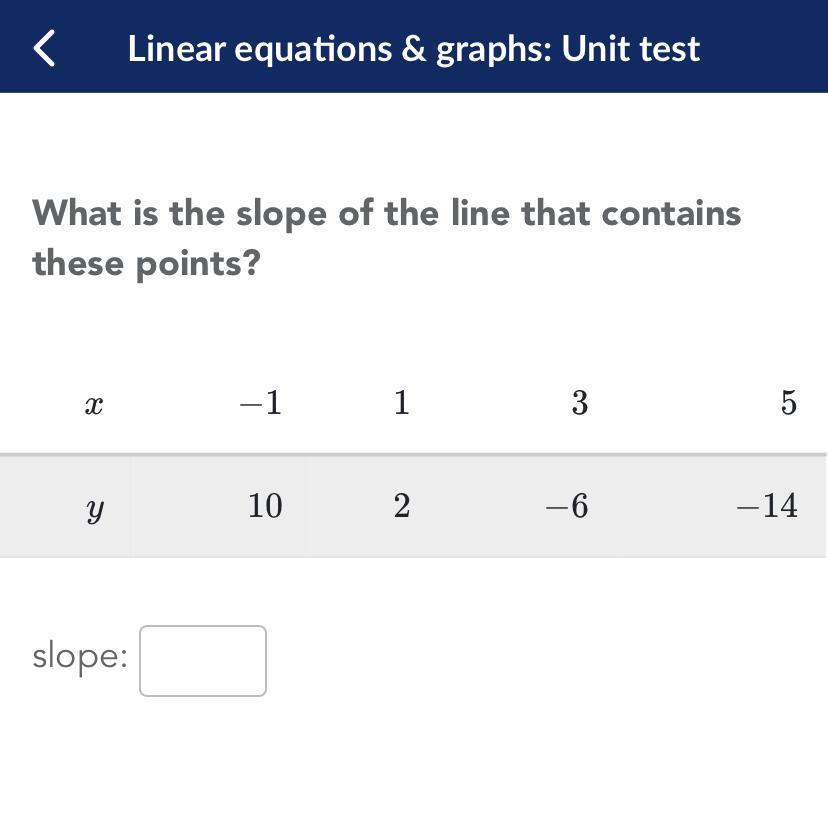The image size is (828, 828).
Task: Click the word "contains" in the question
Action: click(x=671, y=213)
